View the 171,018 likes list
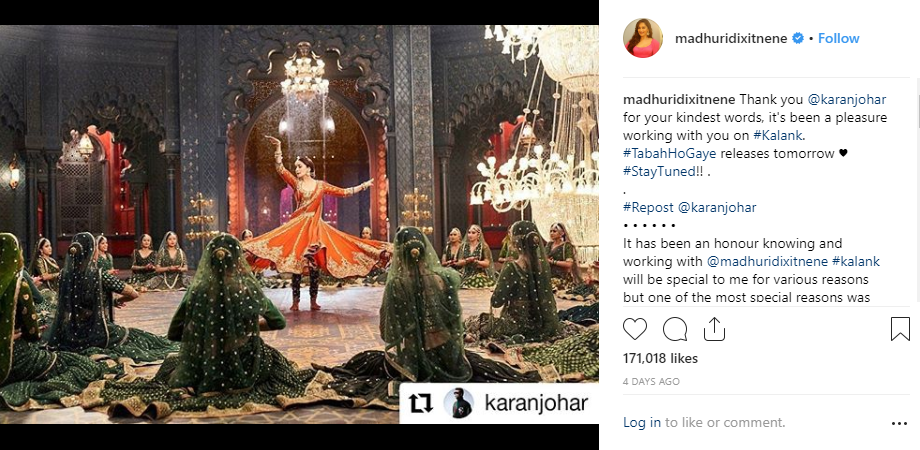Screen dimensions: 920x450 tap(660, 358)
